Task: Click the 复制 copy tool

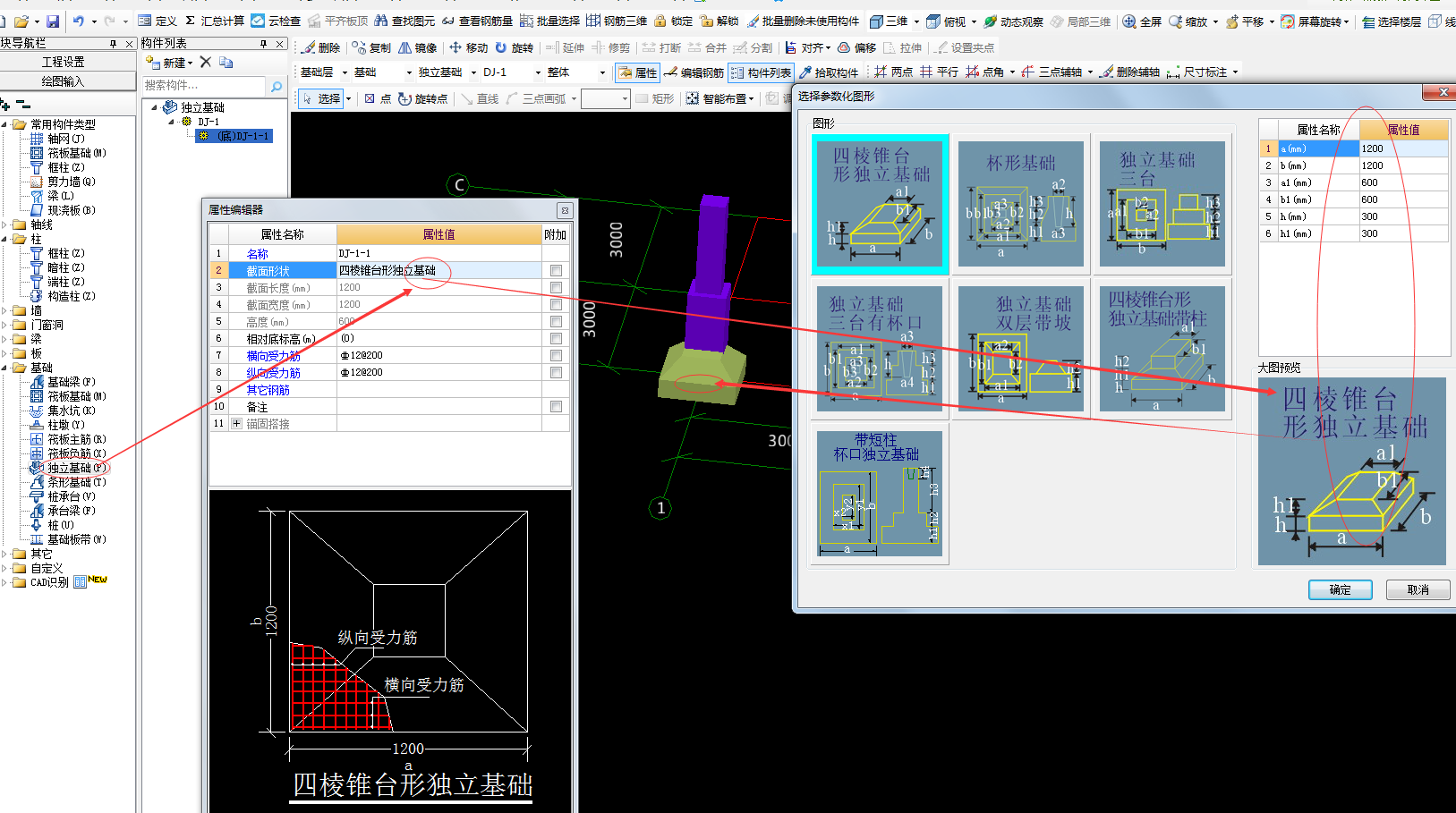Action: (371, 47)
